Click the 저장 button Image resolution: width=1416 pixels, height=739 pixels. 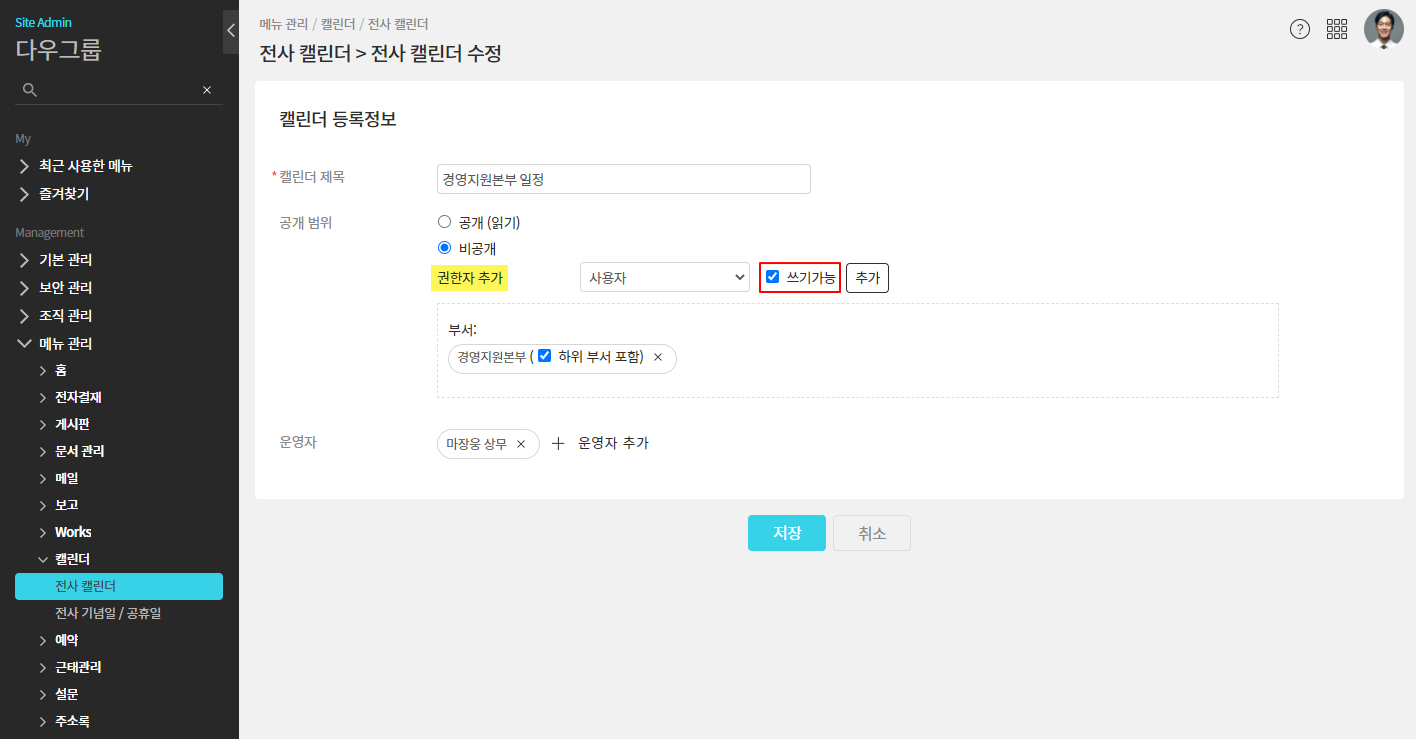pyautogui.click(x=786, y=533)
